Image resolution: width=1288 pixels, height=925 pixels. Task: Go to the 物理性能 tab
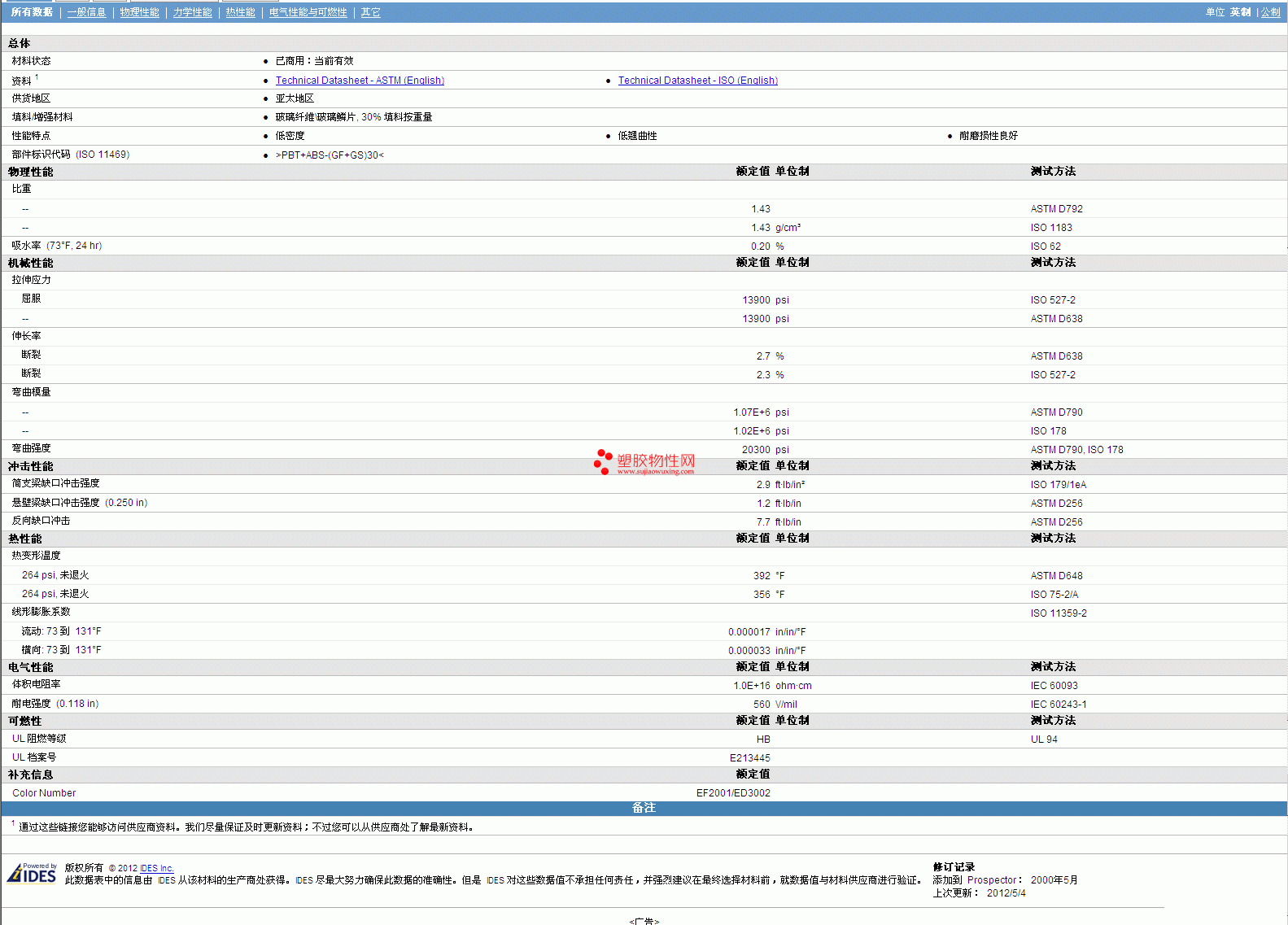click(x=140, y=12)
